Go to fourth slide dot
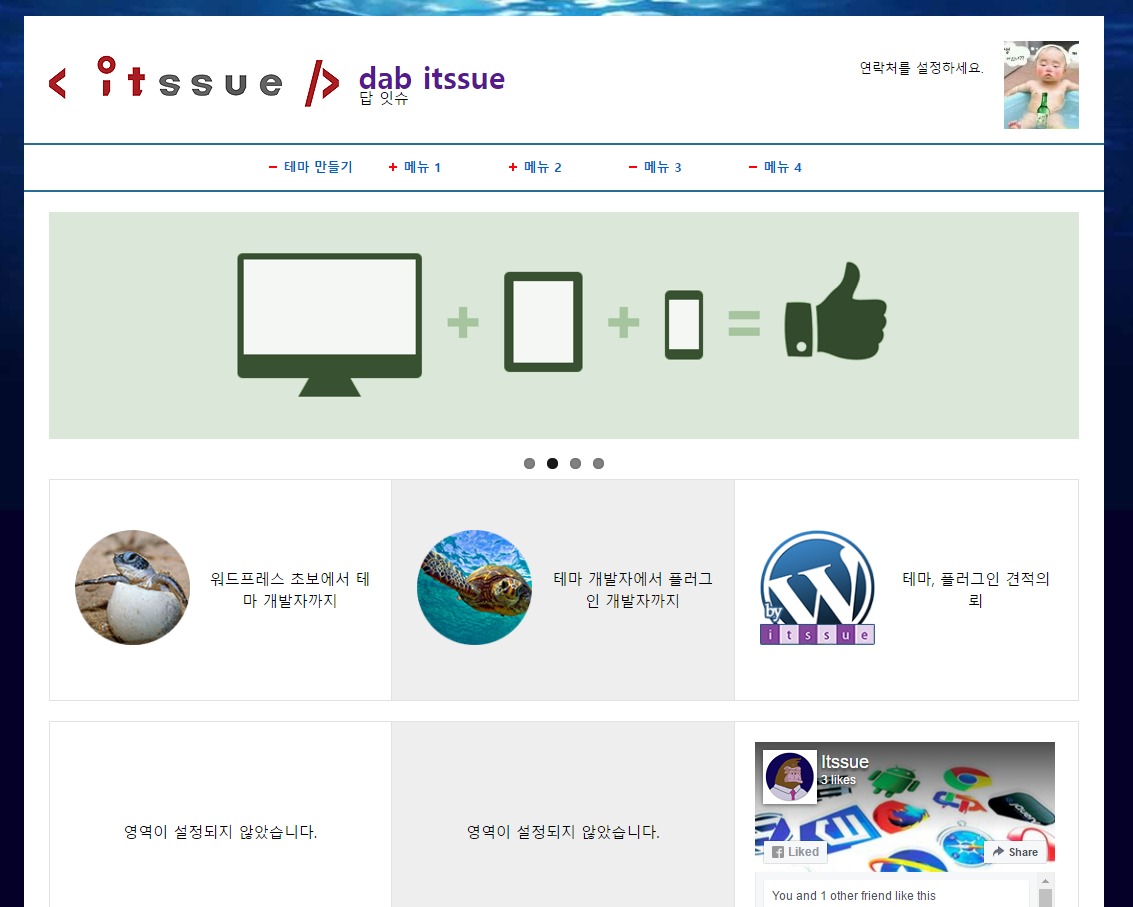 coord(598,463)
